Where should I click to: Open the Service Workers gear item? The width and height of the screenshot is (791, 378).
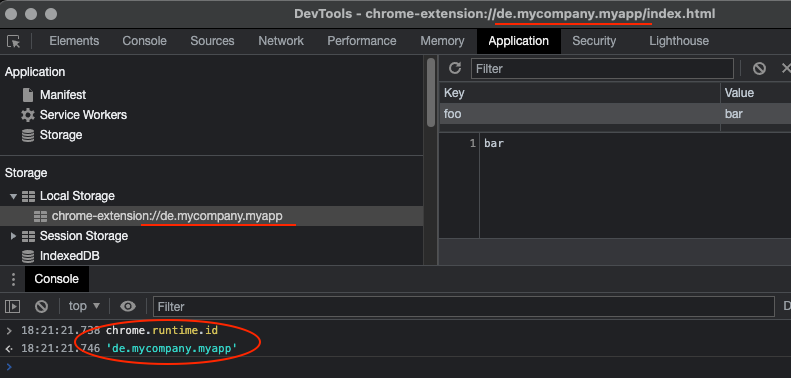coord(74,115)
